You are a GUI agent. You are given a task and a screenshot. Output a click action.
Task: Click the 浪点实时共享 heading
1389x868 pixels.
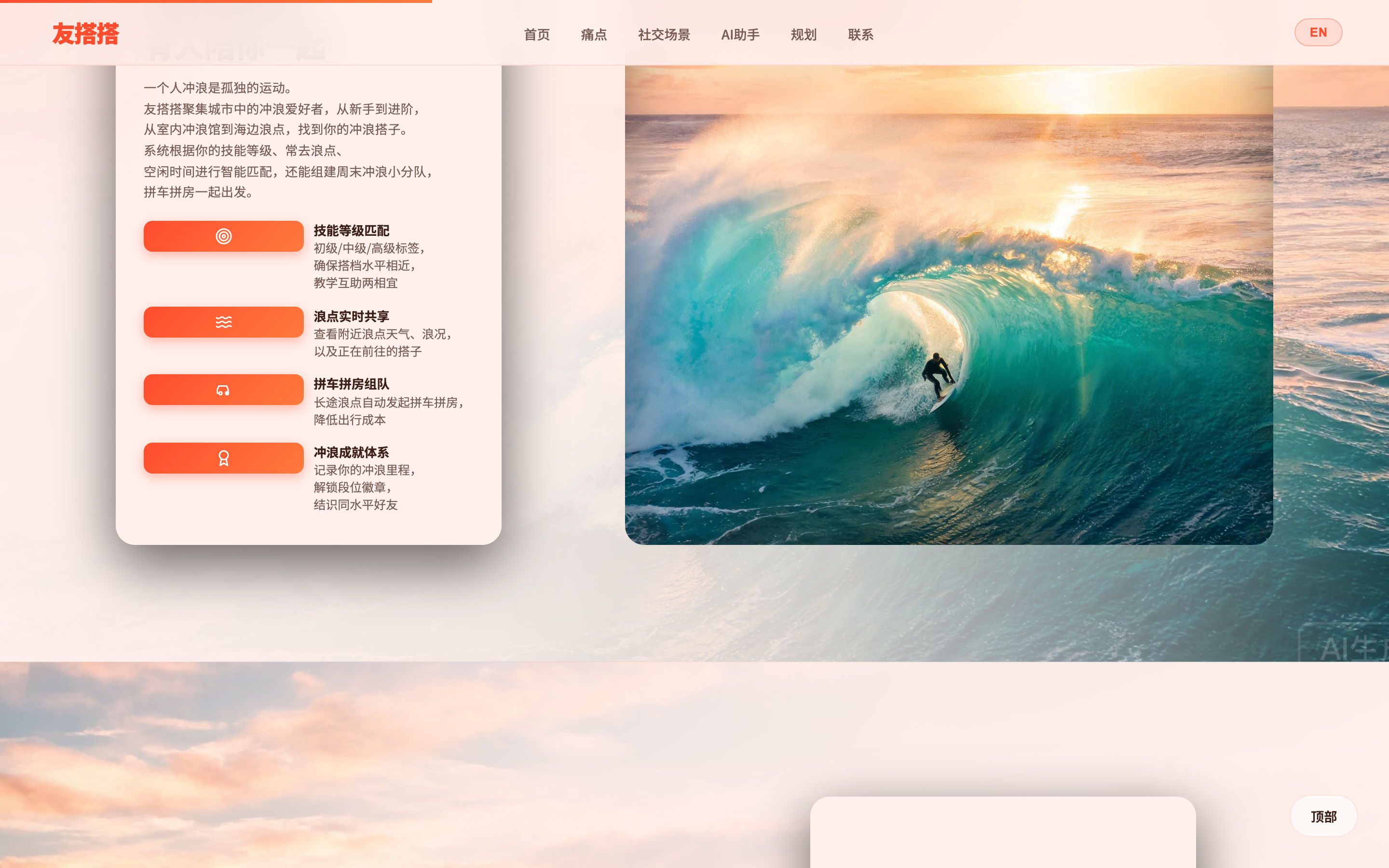(351, 316)
